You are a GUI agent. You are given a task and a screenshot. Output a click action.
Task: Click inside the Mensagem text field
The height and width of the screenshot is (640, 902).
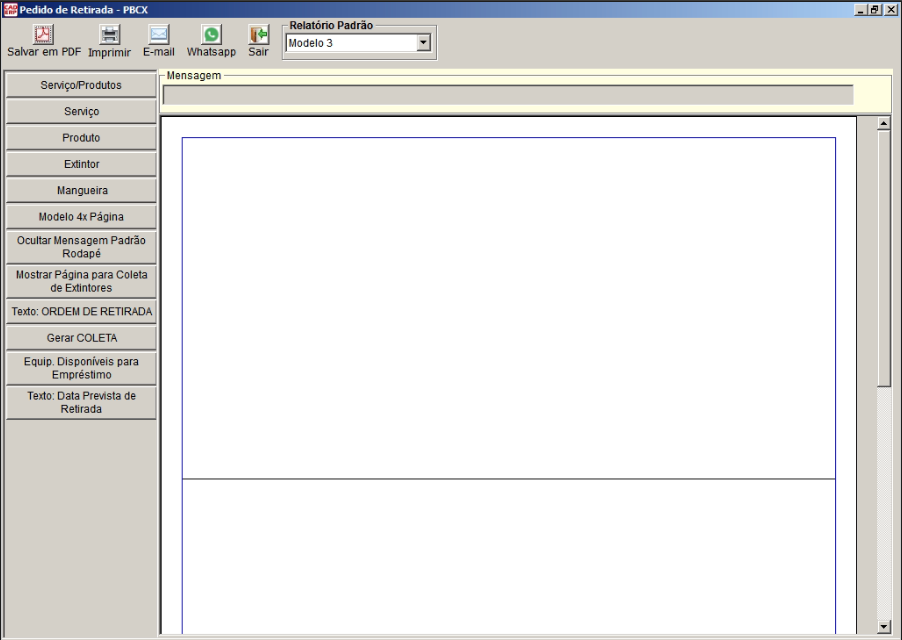point(508,95)
